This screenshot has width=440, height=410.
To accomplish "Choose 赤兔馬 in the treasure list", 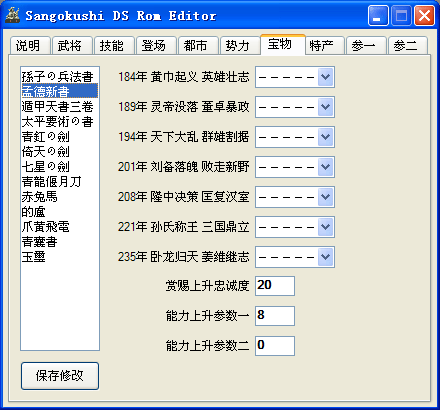I will click(60, 196).
